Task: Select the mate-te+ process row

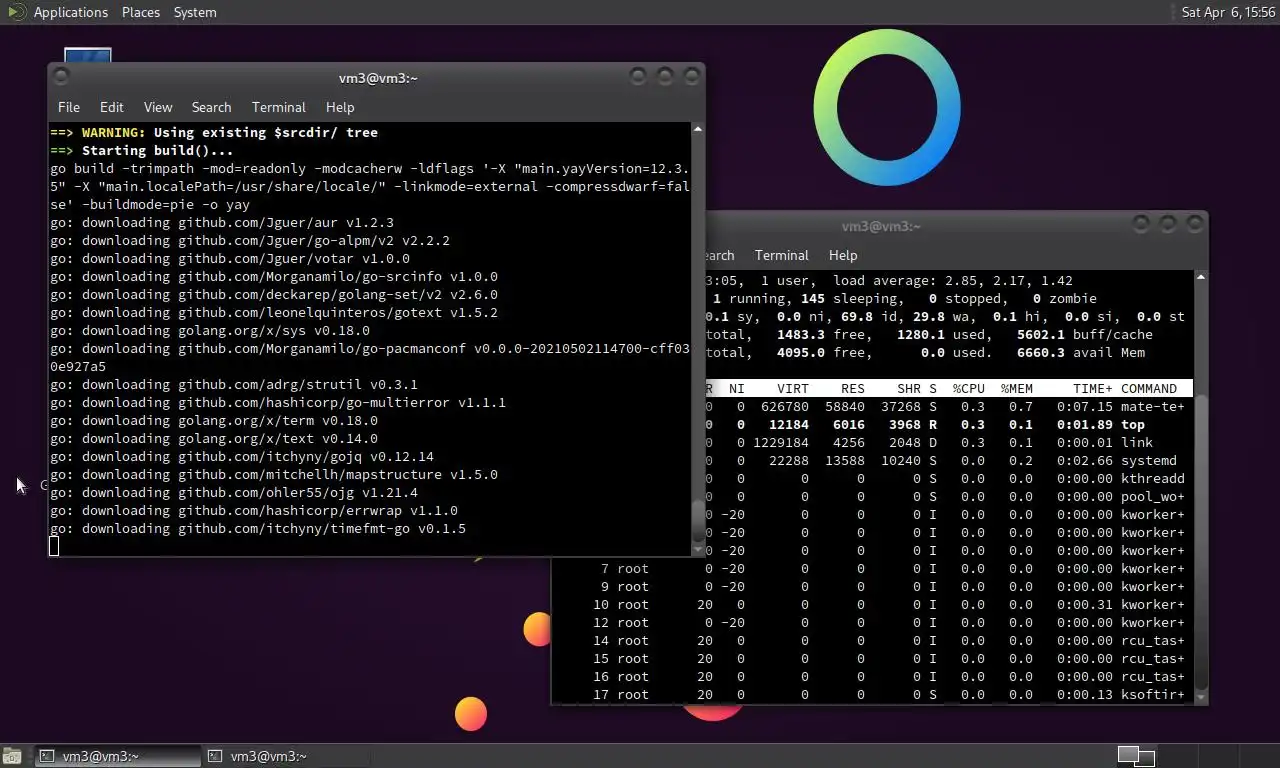Action: 949,406
